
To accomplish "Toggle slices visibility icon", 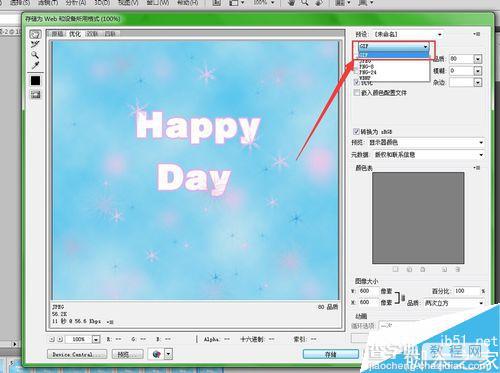I will click(x=35, y=95).
